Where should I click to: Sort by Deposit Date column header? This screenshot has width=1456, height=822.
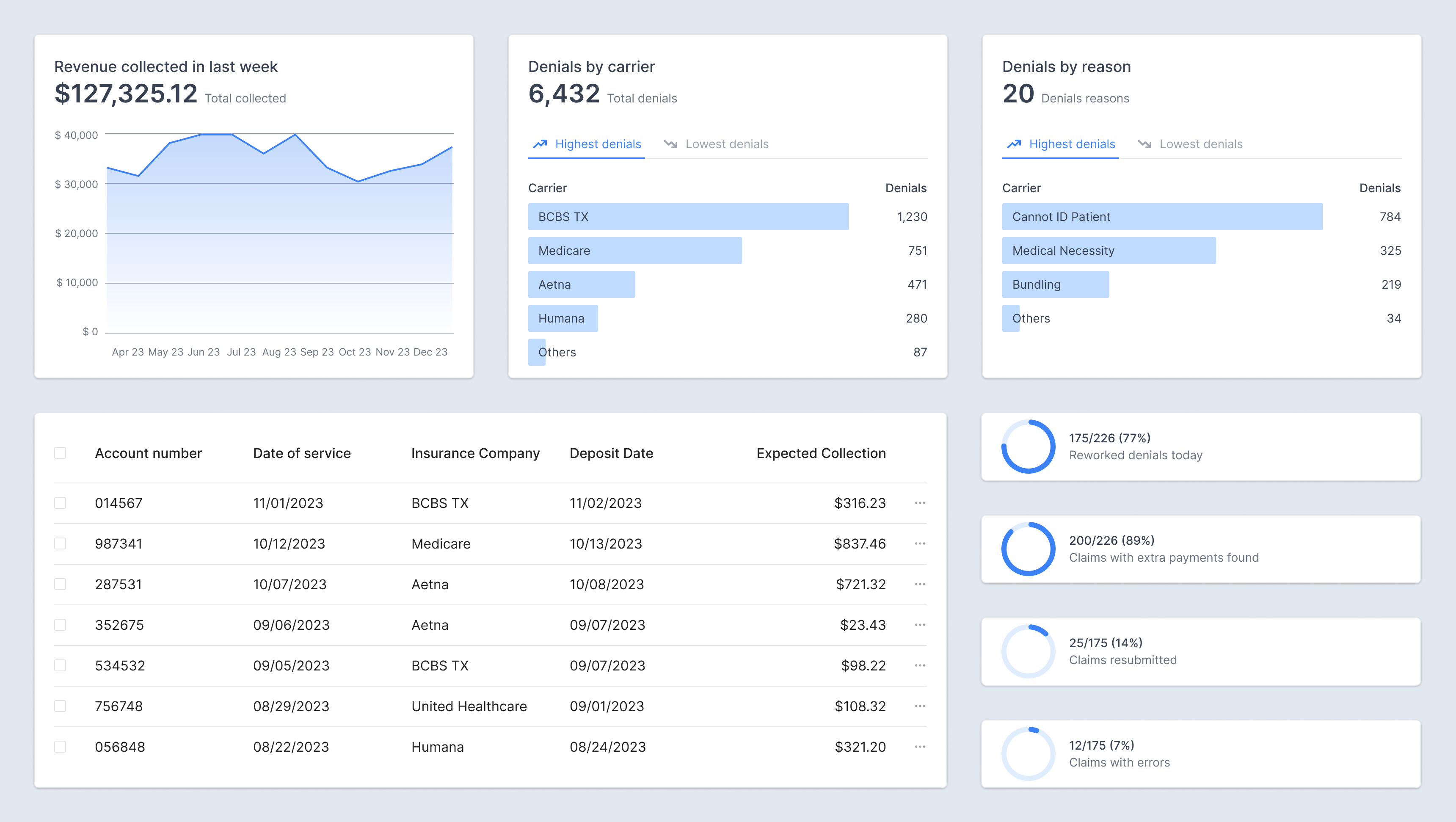[611, 453]
